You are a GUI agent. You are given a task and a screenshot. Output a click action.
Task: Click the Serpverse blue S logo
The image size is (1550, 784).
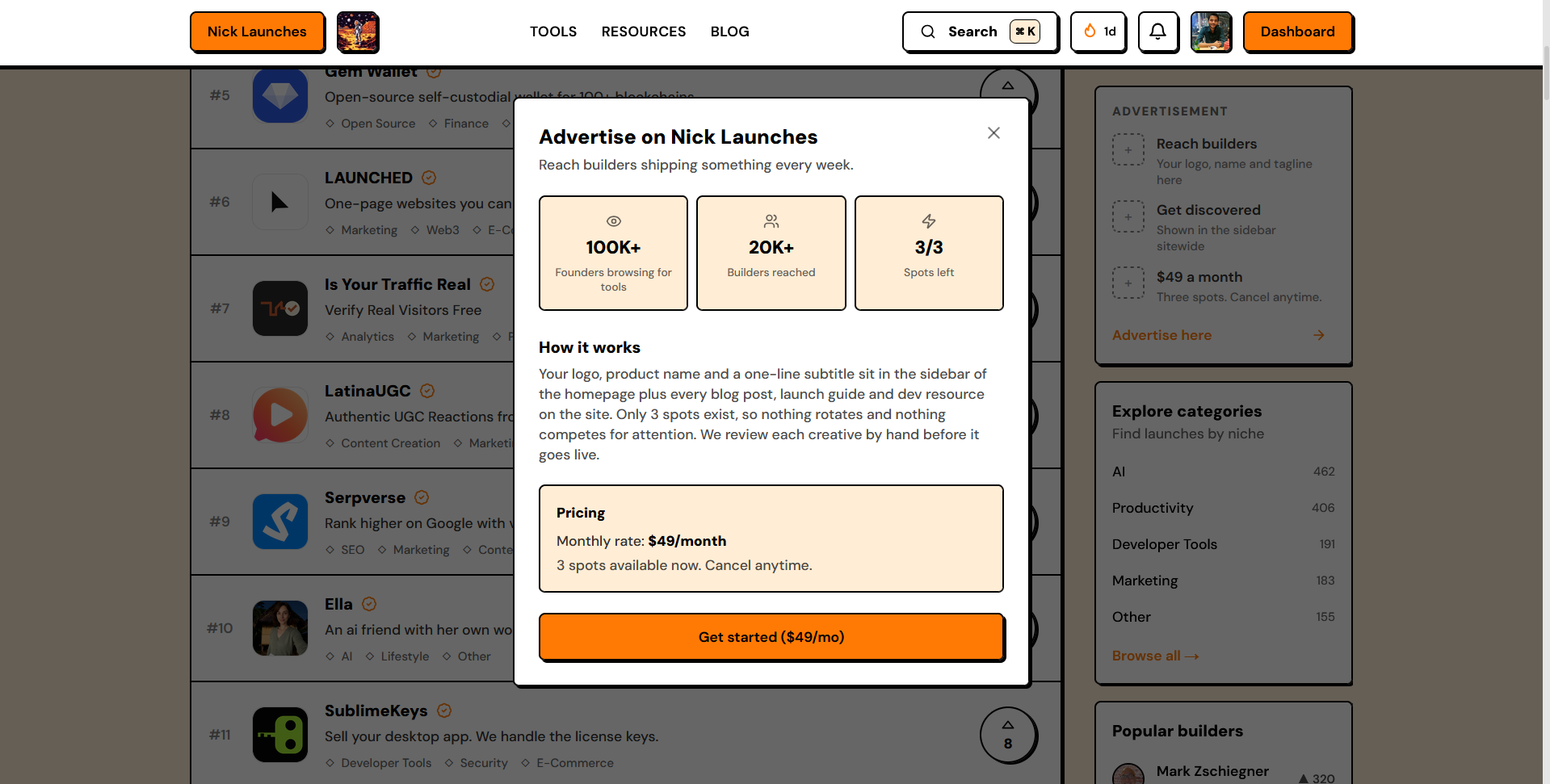[280, 522]
